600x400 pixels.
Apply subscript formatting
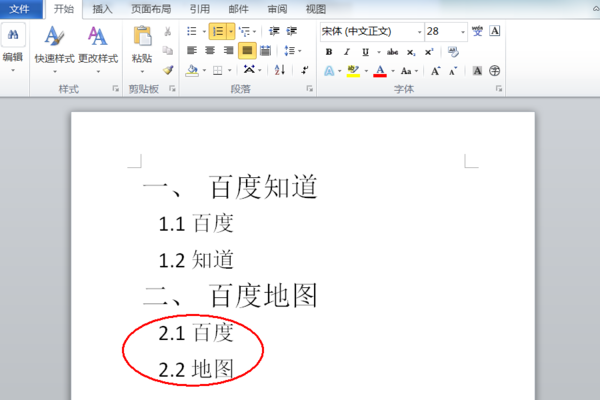[411, 52]
